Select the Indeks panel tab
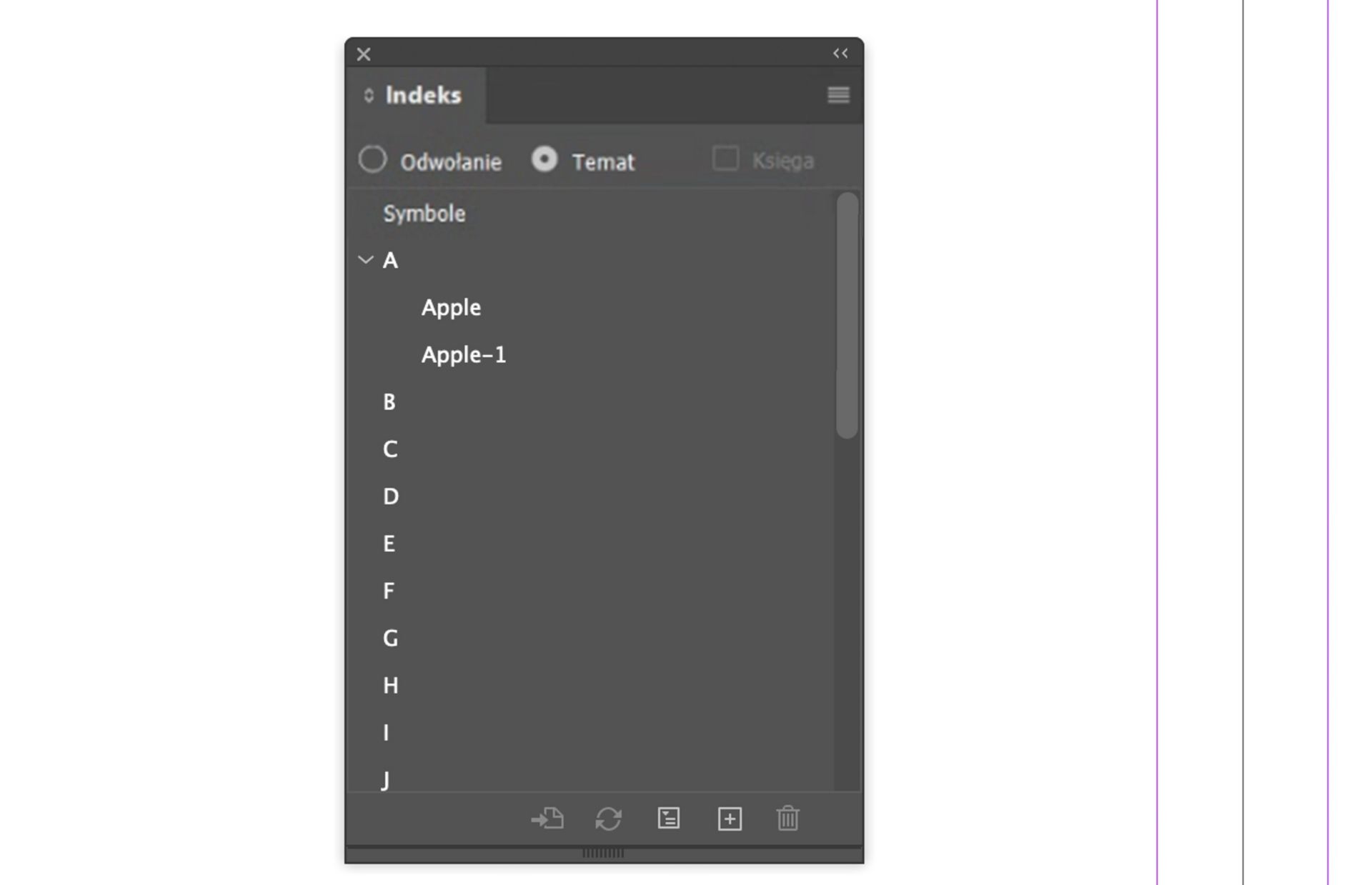1372x885 pixels. (x=416, y=95)
